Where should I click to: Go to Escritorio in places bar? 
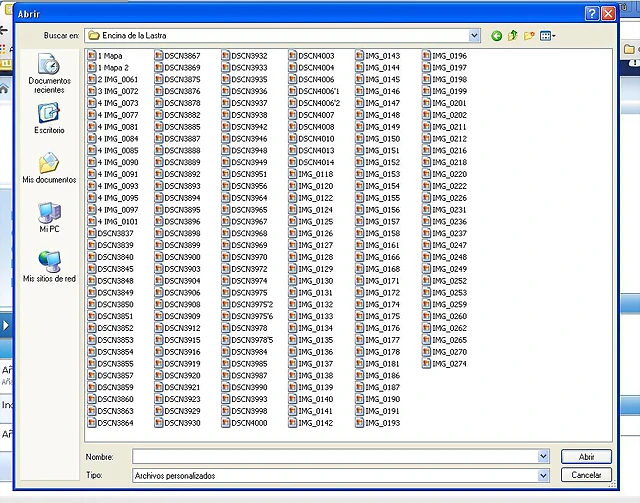coord(49,118)
